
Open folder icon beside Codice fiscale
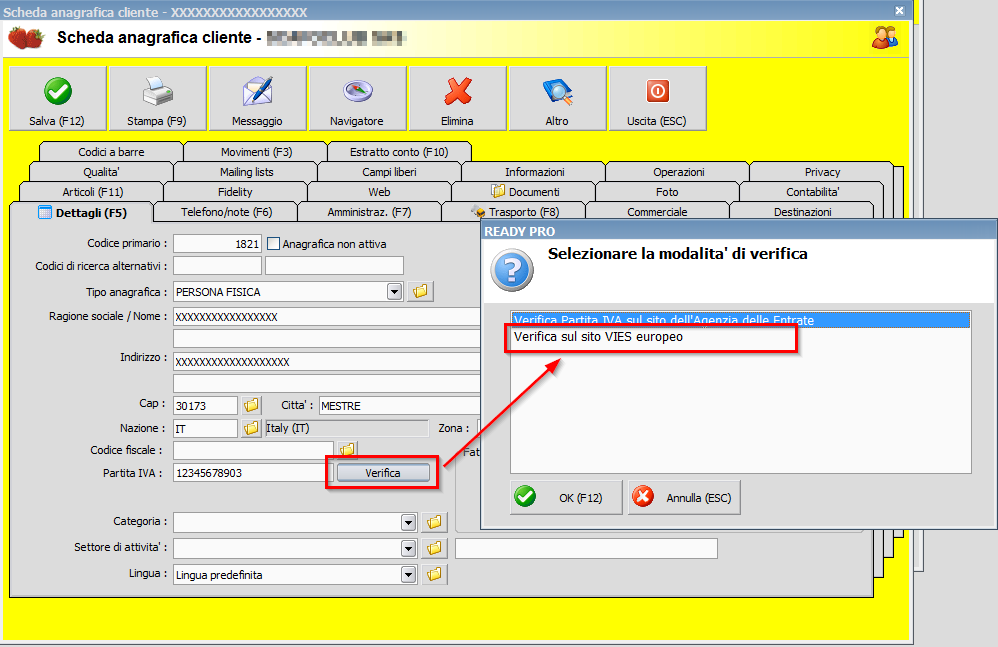tap(347, 449)
